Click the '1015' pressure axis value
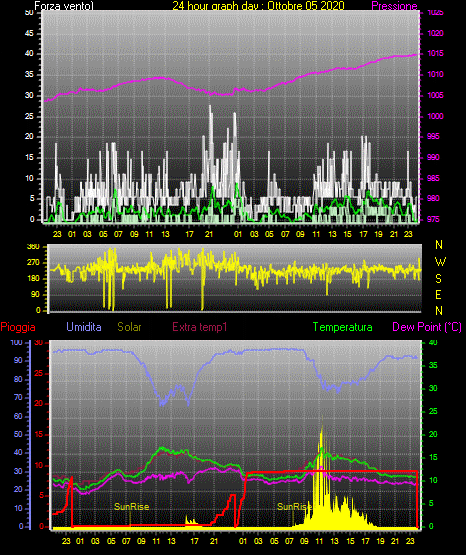 pyautogui.click(x=435, y=53)
